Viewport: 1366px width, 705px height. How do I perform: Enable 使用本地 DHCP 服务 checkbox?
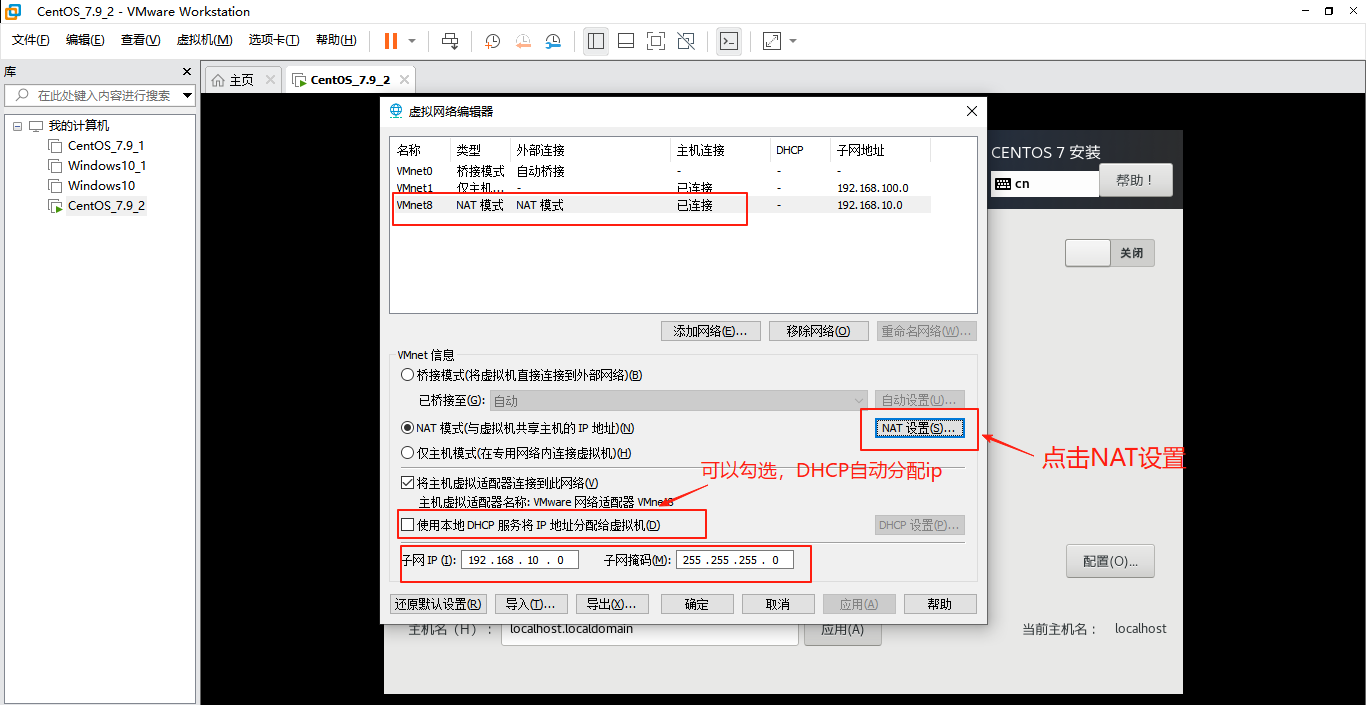coord(407,525)
